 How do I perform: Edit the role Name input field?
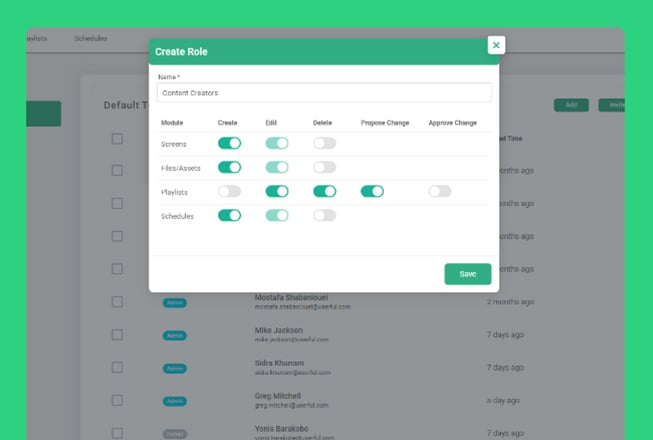[x=324, y=92]
